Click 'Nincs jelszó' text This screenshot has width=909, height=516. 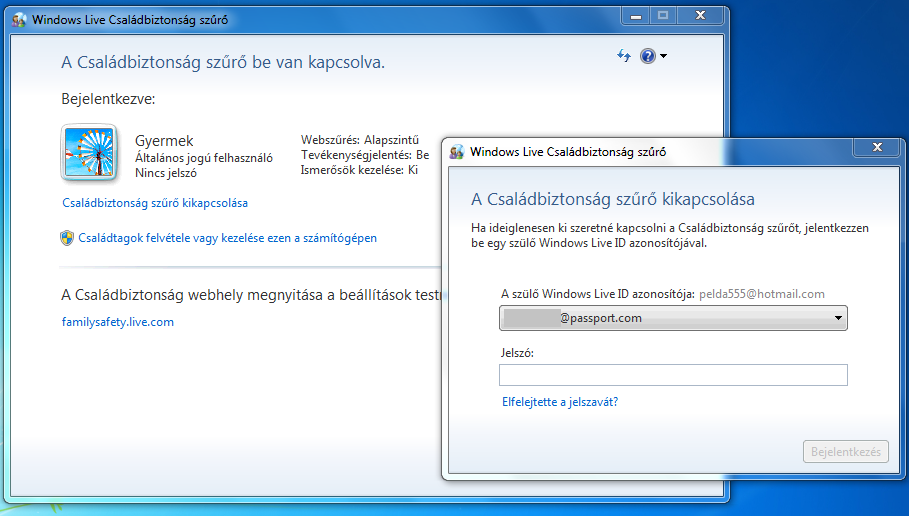[166, 173]
